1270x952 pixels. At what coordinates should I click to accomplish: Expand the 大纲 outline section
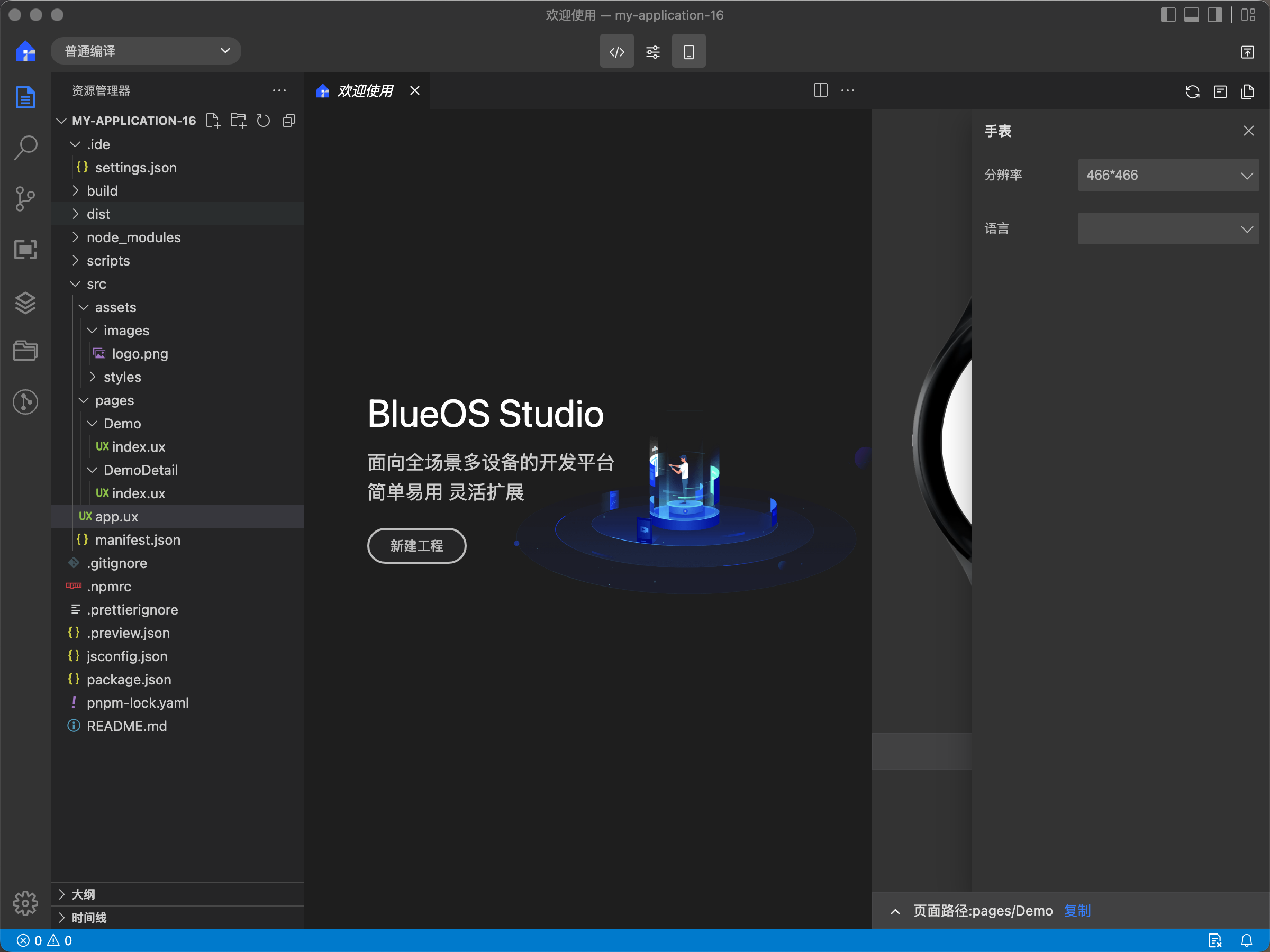[177, 894]
